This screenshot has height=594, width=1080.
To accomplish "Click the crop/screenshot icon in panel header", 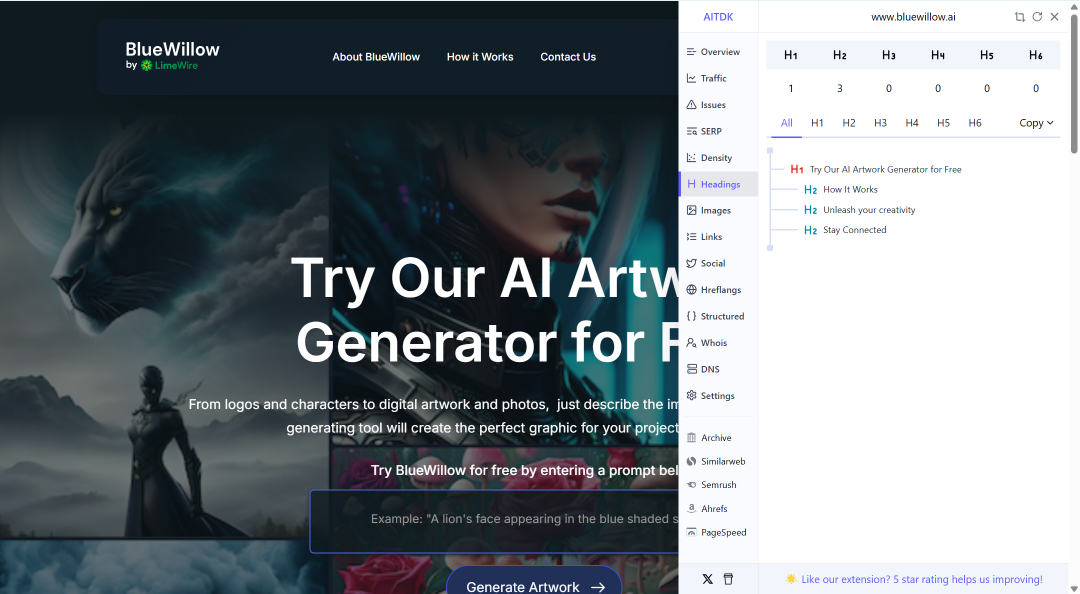I will (x=1019, y=17).
